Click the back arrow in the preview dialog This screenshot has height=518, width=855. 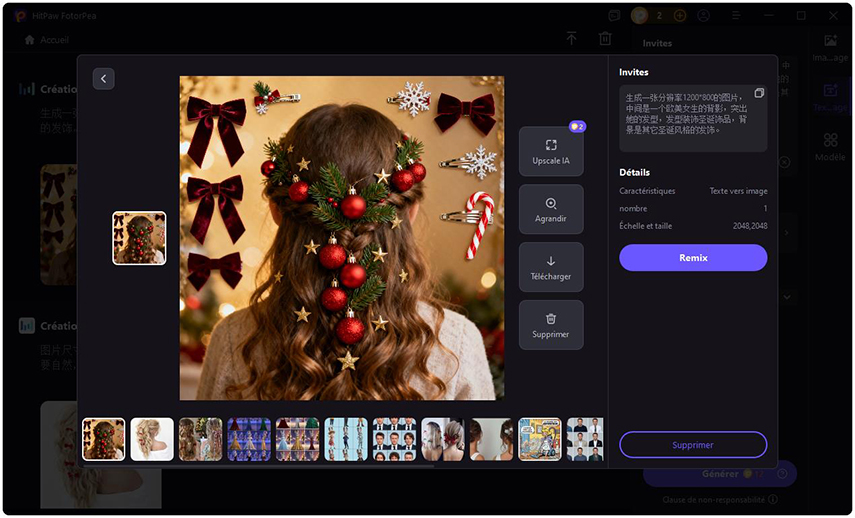click(104, 79)
